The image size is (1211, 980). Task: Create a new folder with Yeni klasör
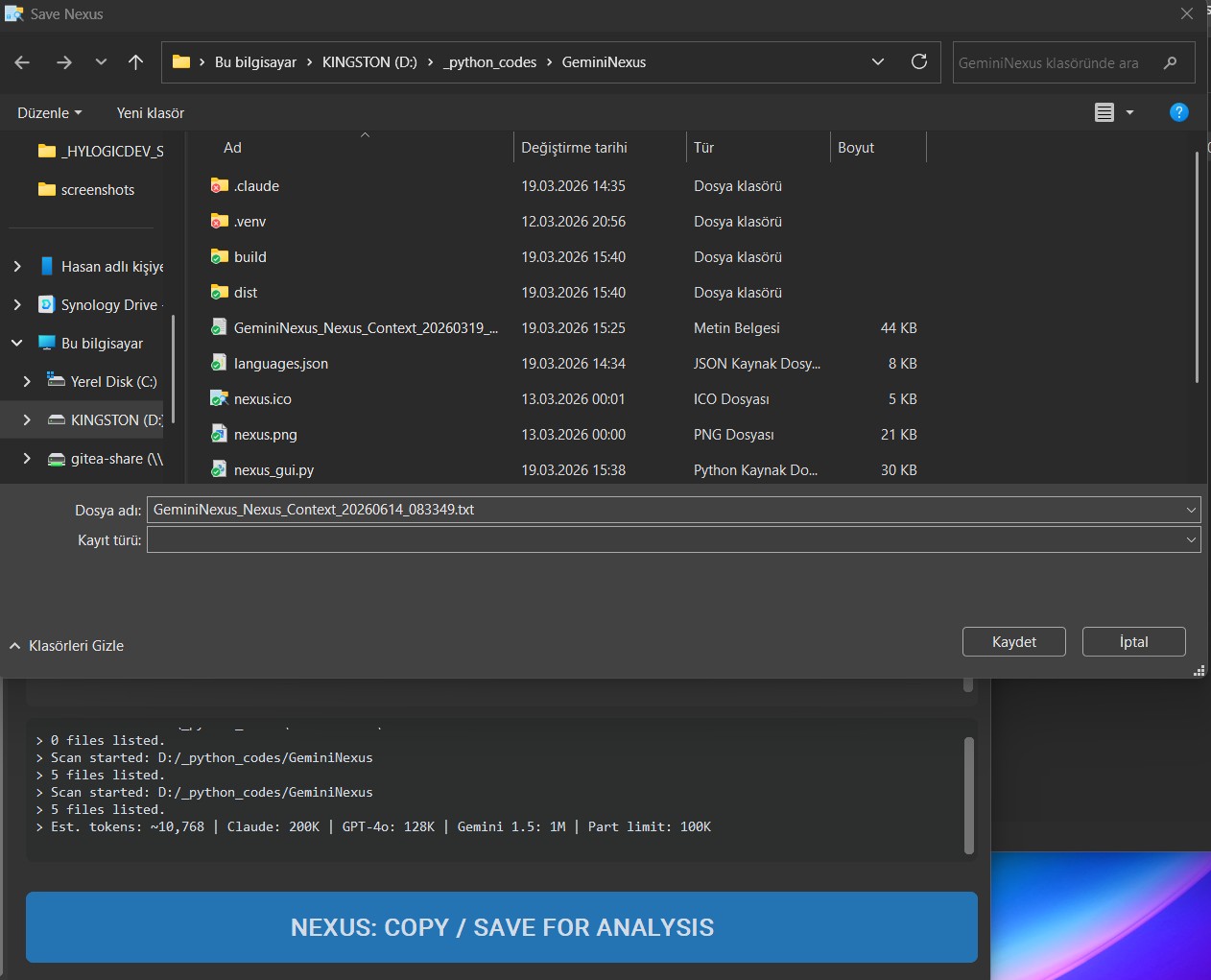pos(151,113)
